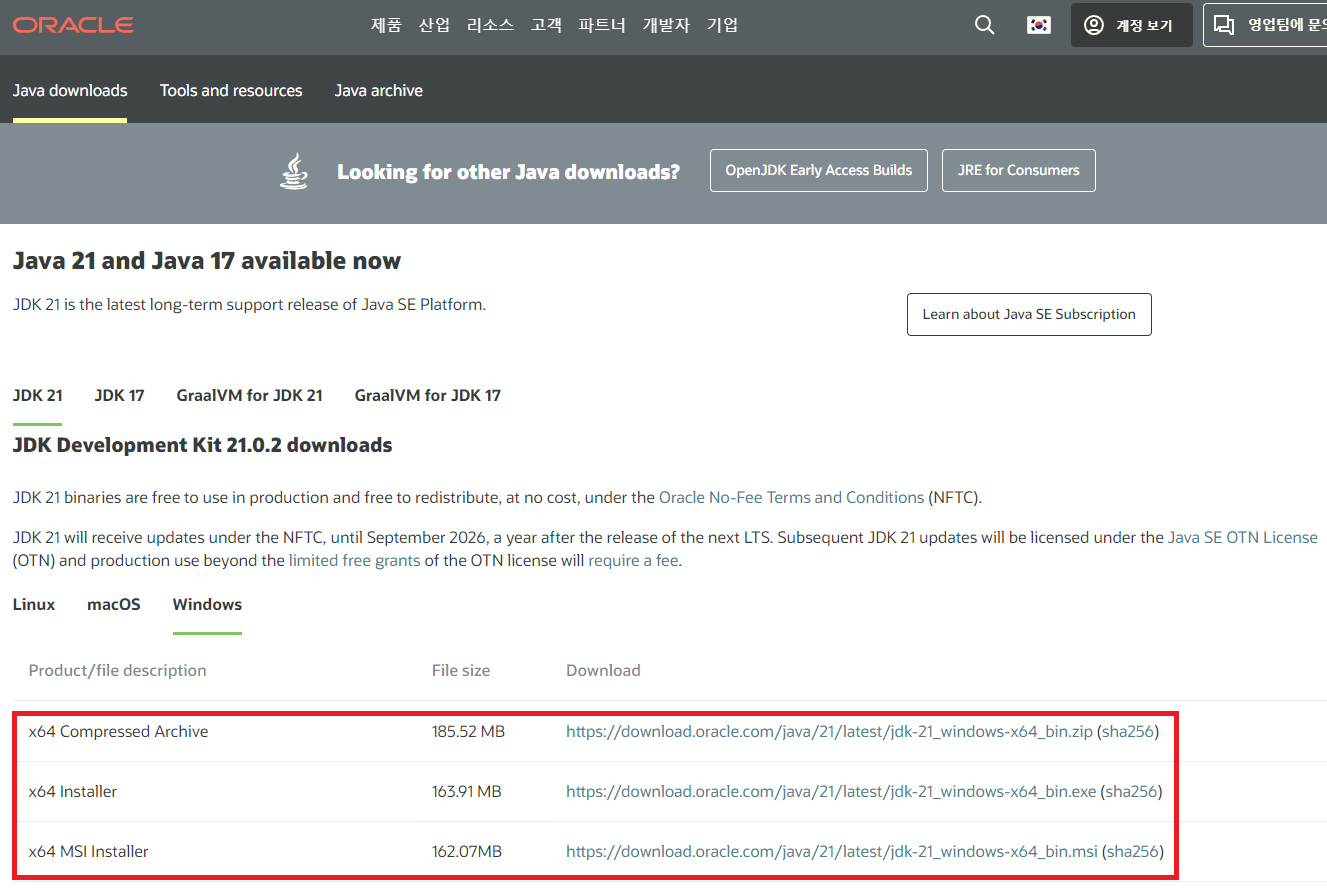This screenshot has width=1327, height=893.
Task: Switch to Java archive tab
Action: (x=378, y=90)
